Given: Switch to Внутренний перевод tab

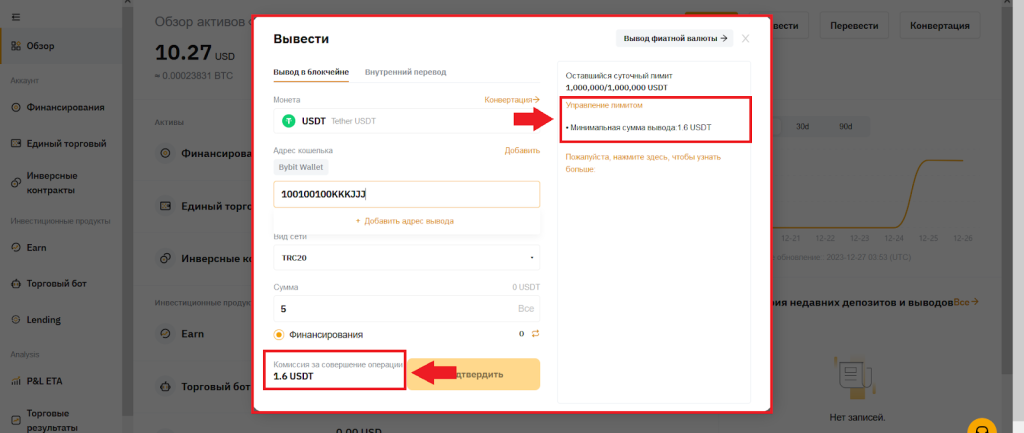Looking at the screenshot, I should click(406, 72).
